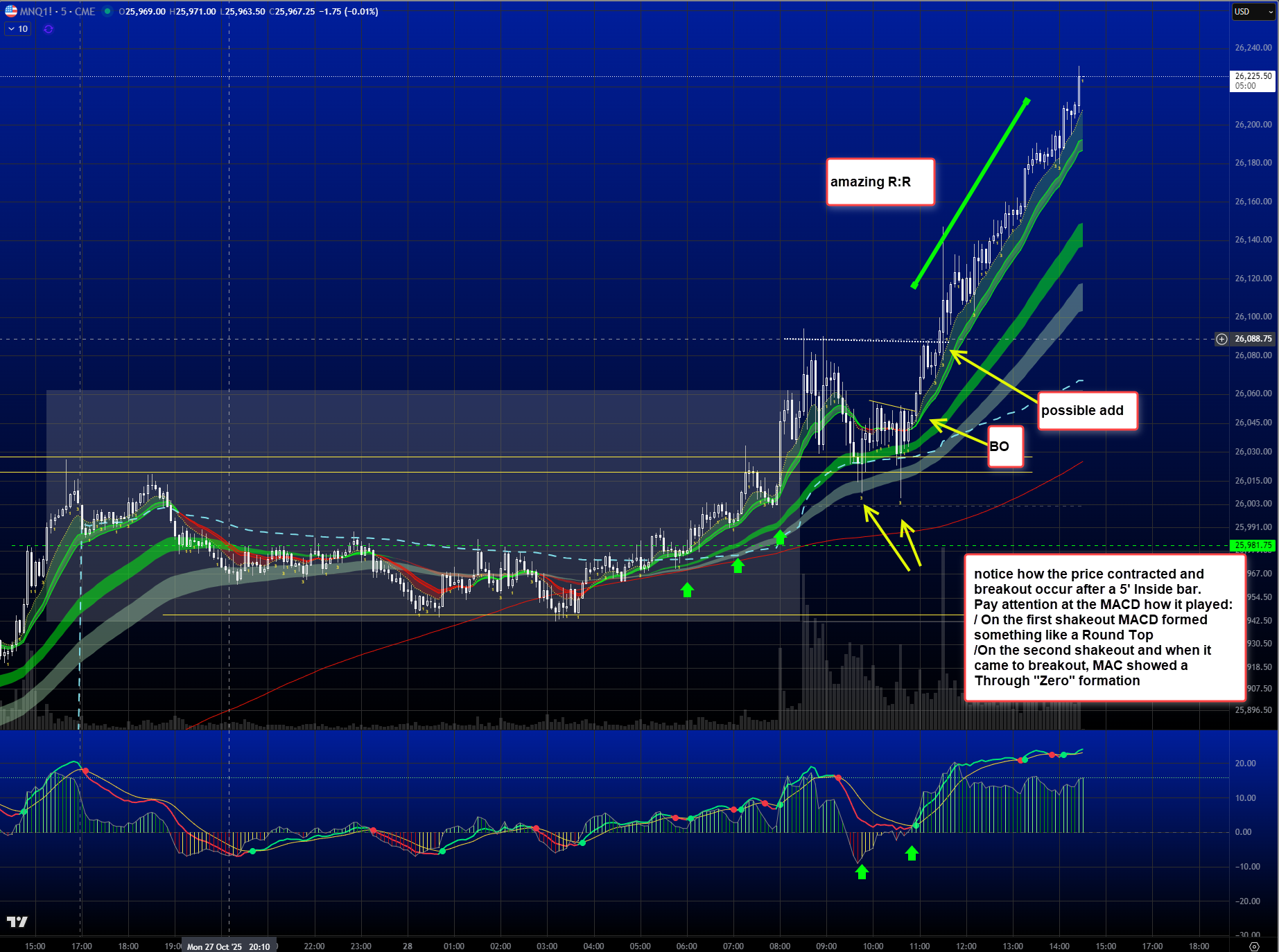Click the 0.00 MACD scale label
Screen dimensions: 1279x952
1244,832
